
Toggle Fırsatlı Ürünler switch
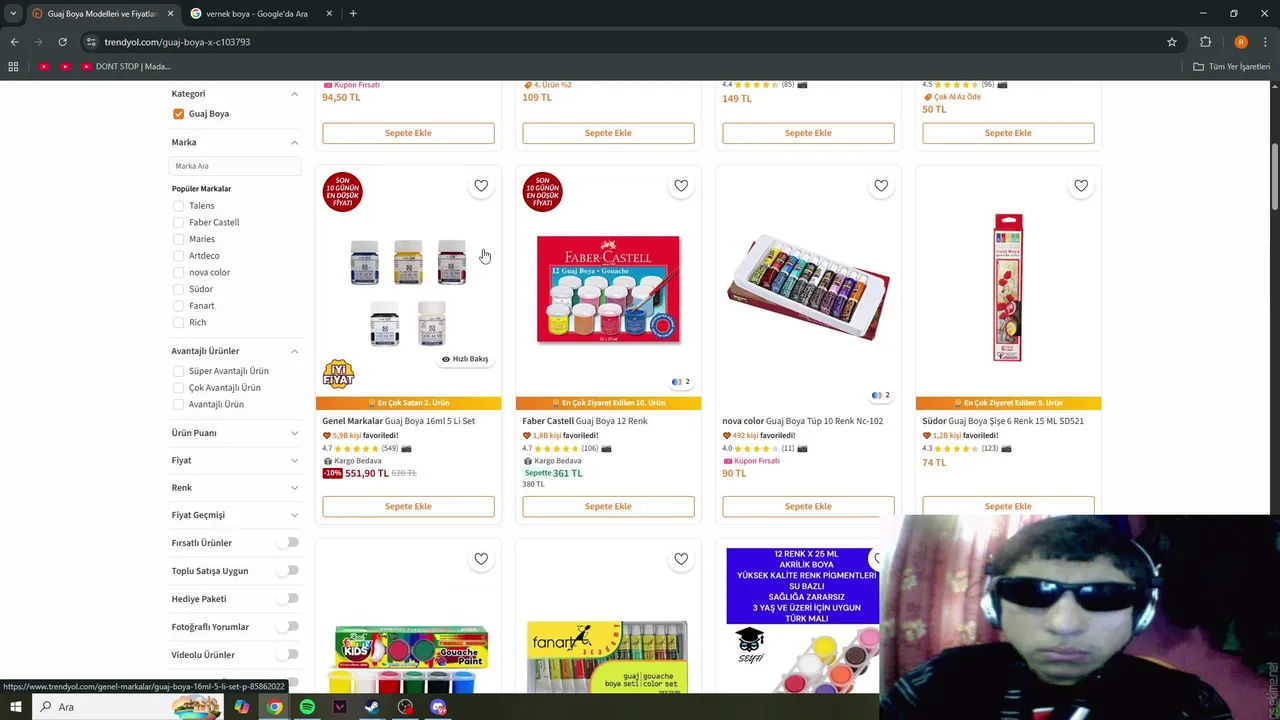[x=288, y=543]
